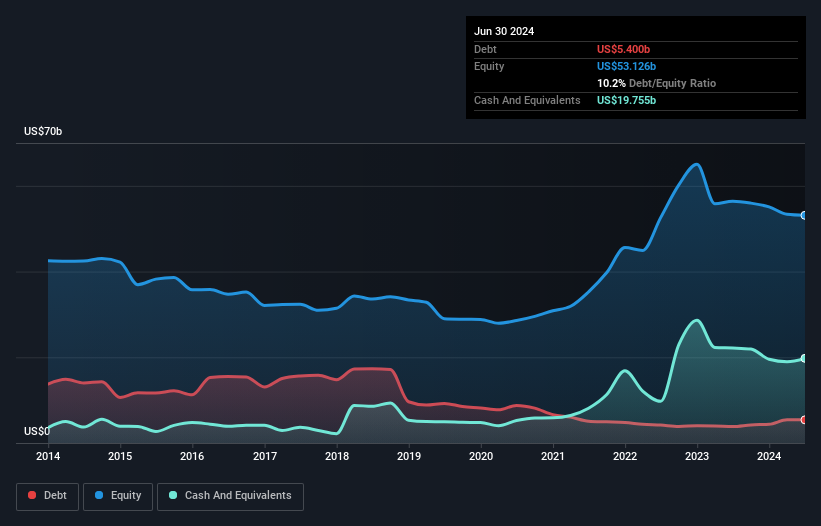Select the 2024 x-axis label
Image resolution: width=821 pixels, height=526 pixels.
pos(769,456)
